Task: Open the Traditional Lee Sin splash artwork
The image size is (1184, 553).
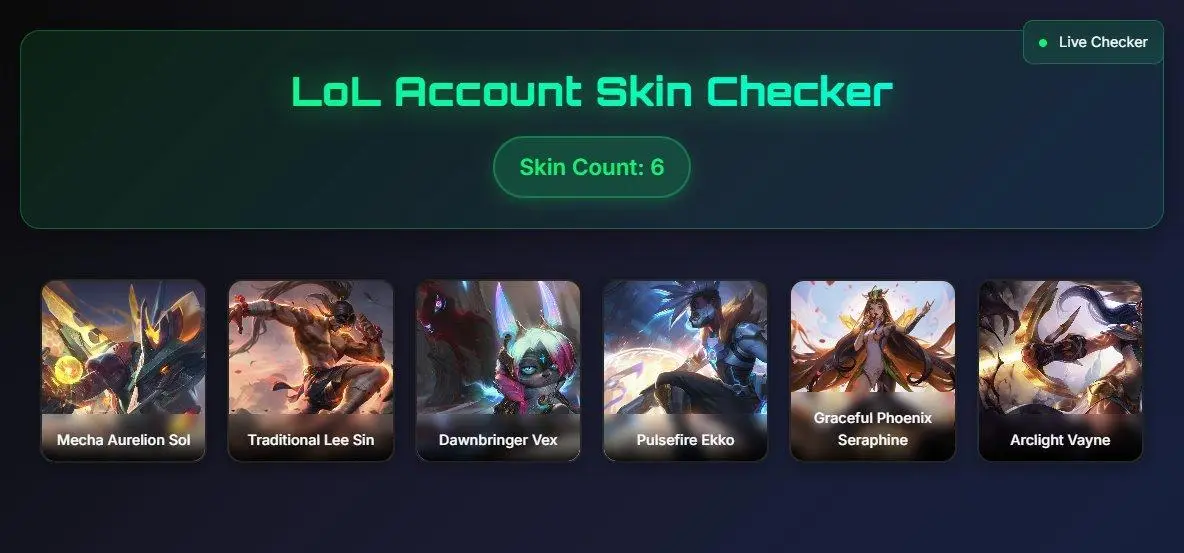Action: 310,348
